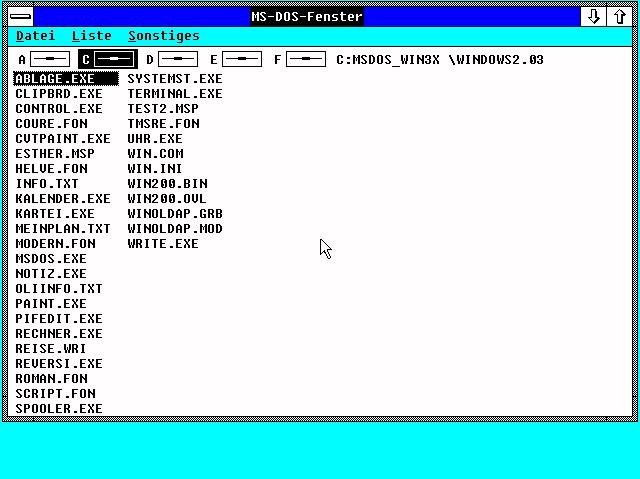Open the Liste menu
The image size is (640, 479).
click(91, 36)
